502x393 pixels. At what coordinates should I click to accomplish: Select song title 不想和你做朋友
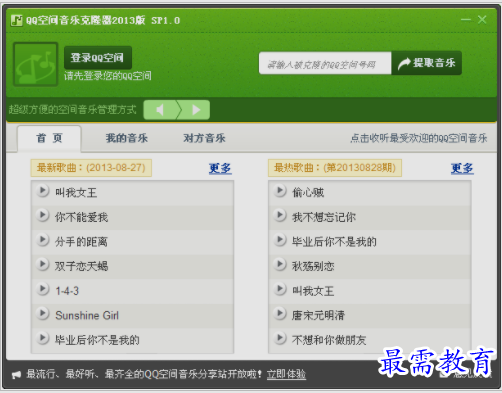pos(329,340)
